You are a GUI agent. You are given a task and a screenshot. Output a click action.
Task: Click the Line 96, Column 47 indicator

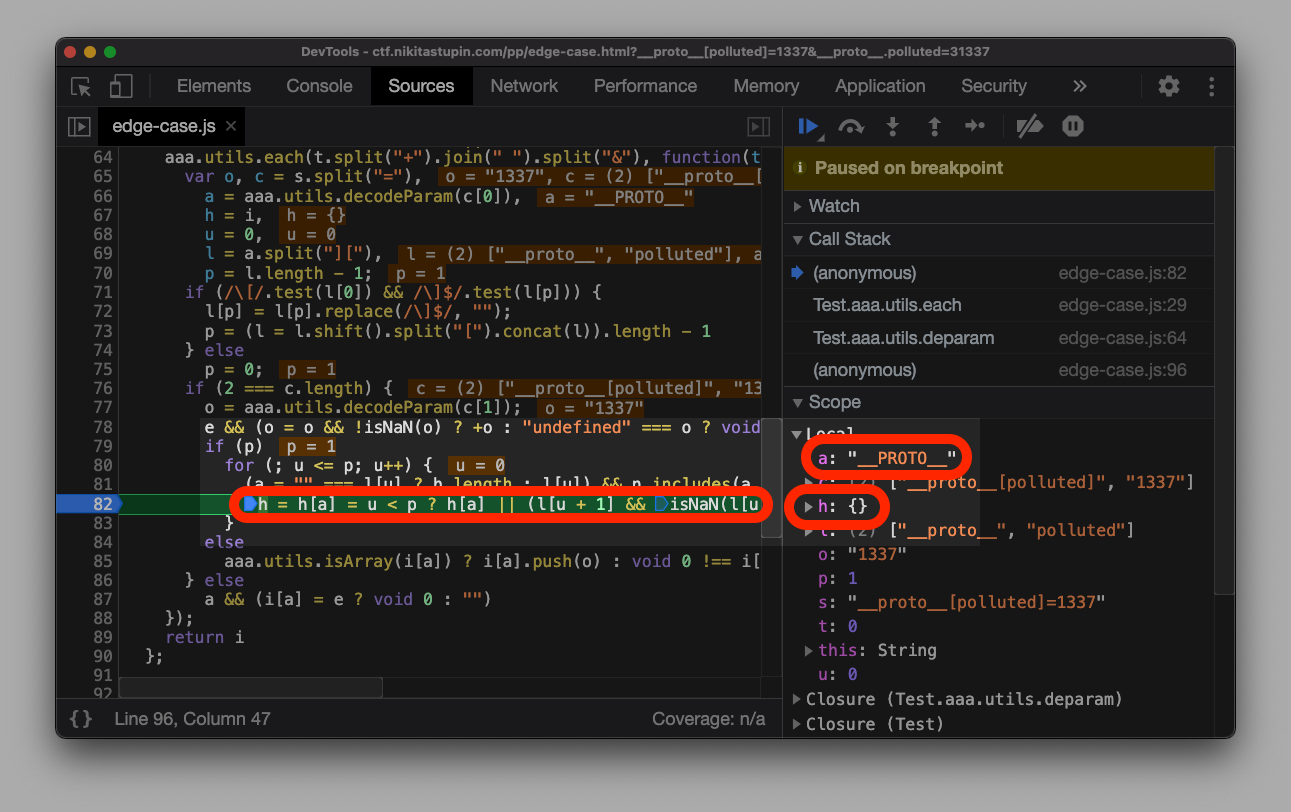point(192,718)
